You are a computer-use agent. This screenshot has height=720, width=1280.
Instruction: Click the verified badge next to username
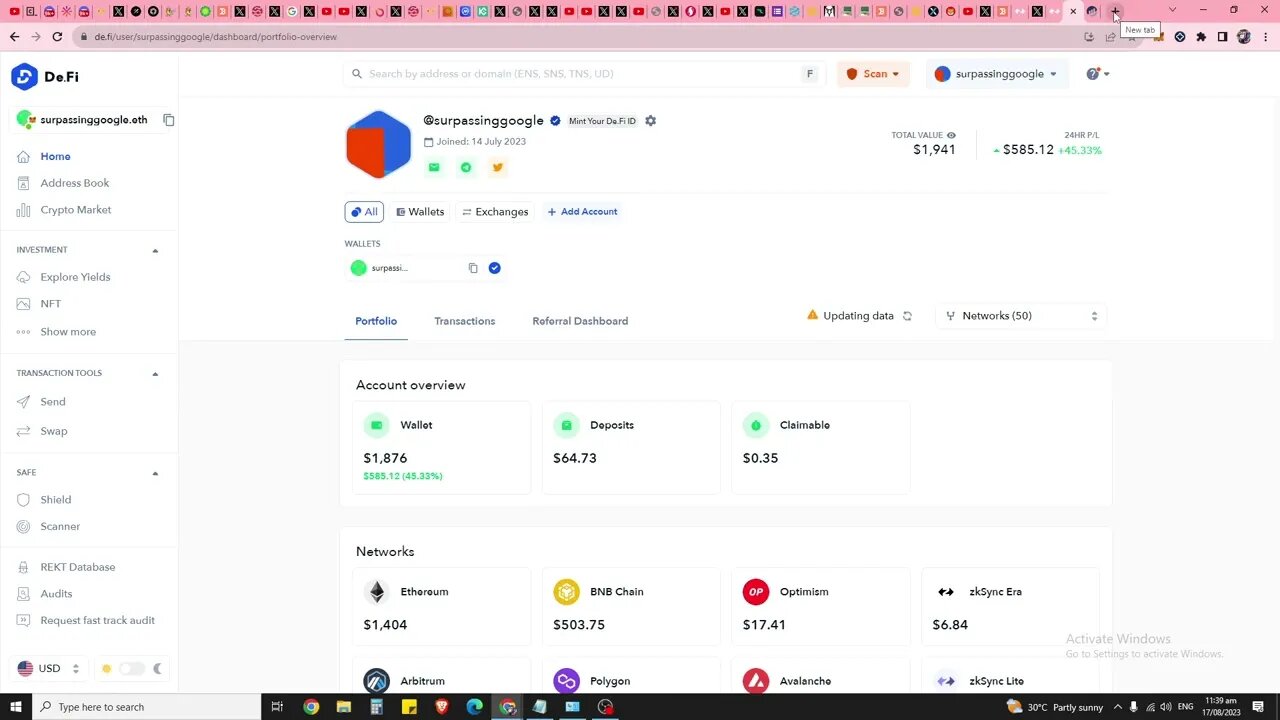[x=555, y=121]
